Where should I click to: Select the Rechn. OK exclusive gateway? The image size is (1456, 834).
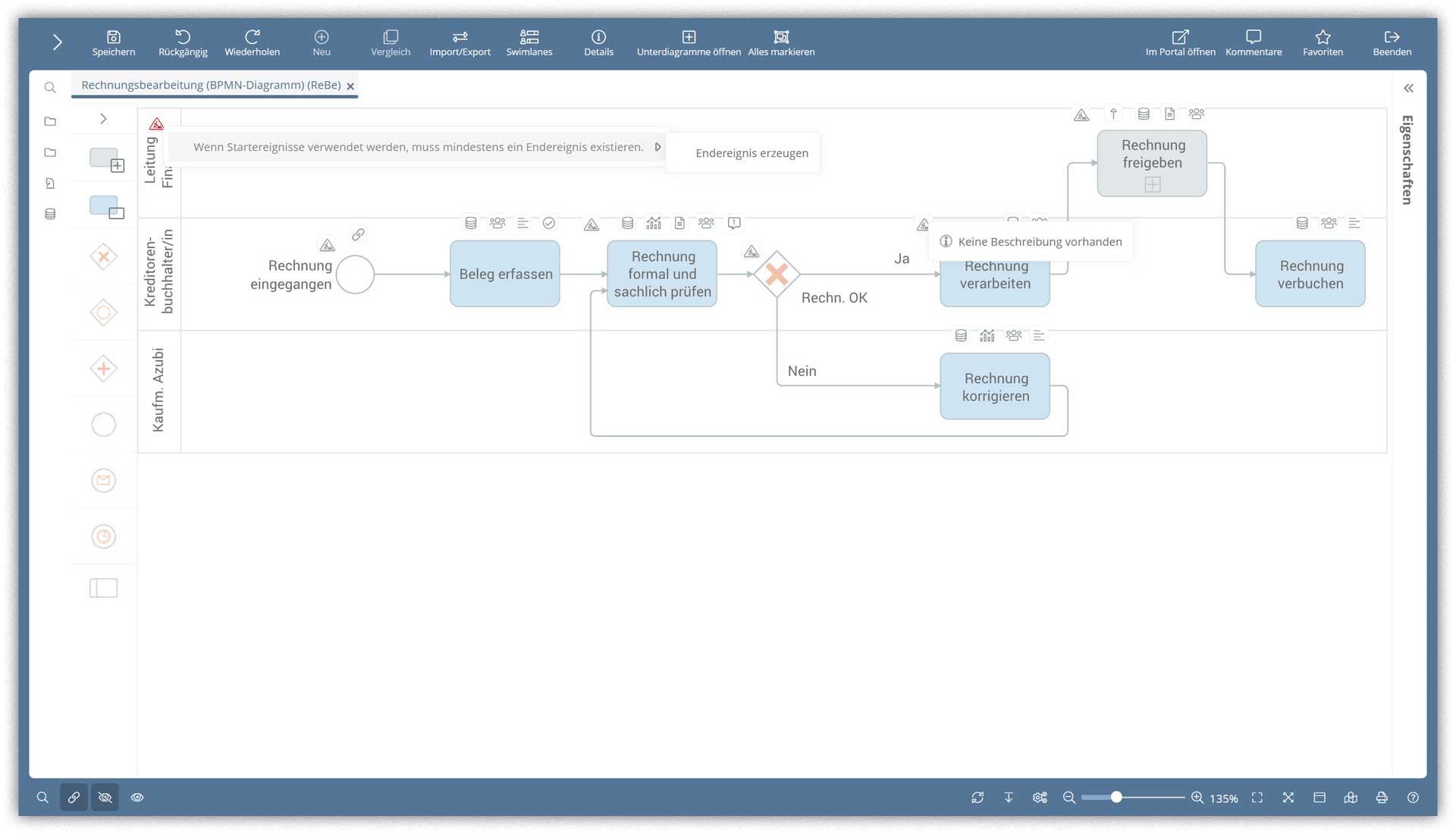[777, 274]
